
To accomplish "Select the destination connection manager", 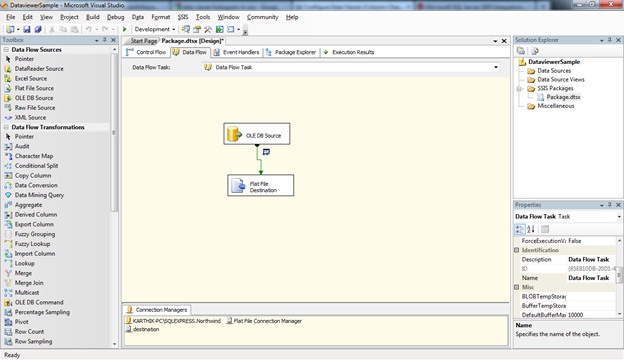I will [x=142, y=329].
